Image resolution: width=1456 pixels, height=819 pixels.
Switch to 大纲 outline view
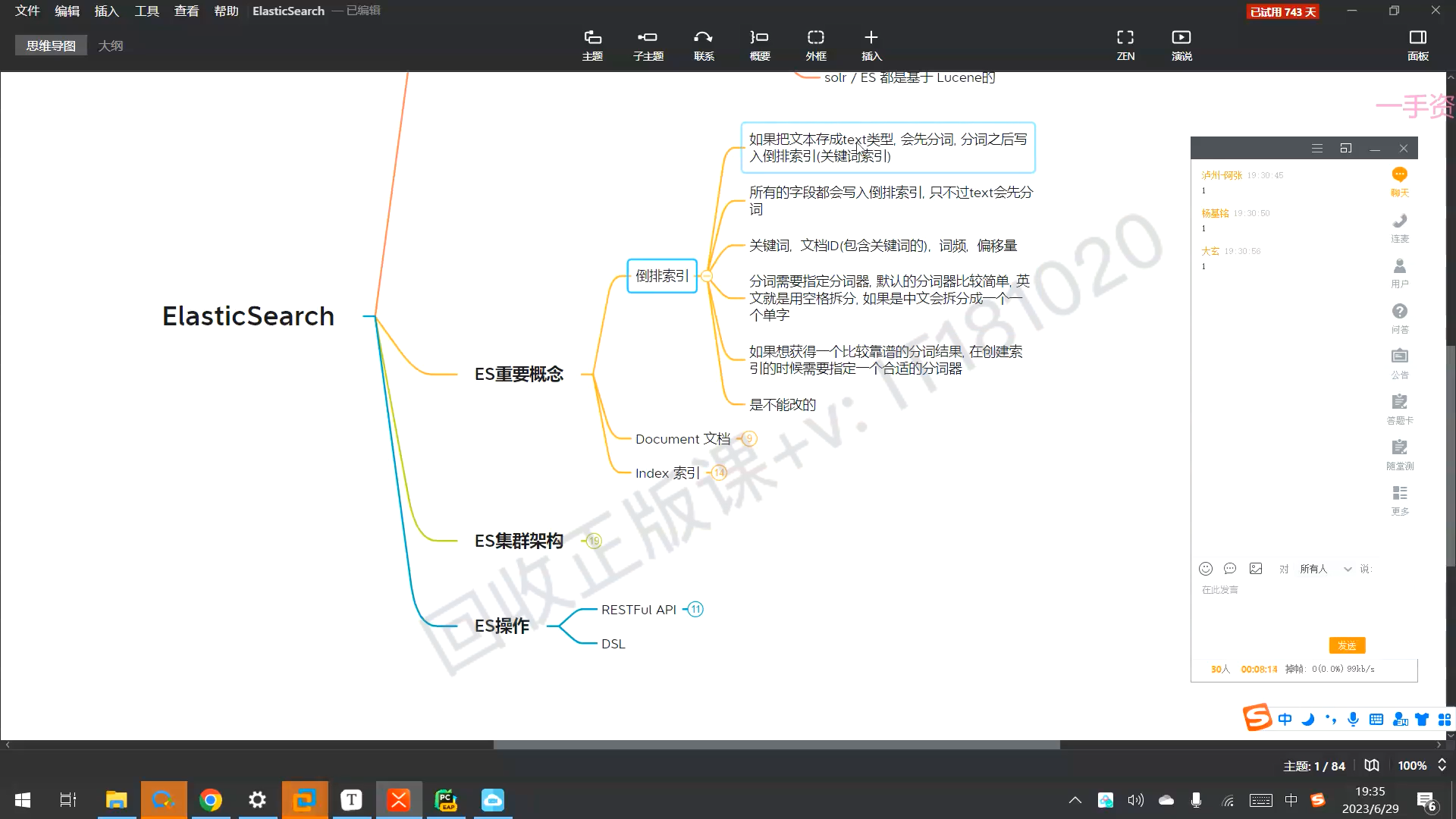[111, 45]
